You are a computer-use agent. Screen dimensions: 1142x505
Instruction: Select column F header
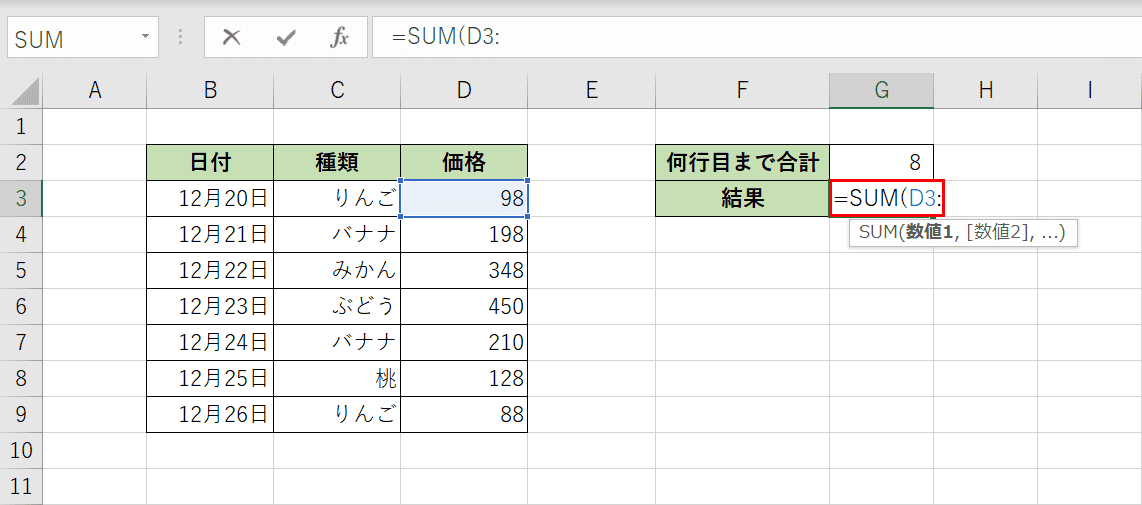(x=742, y=90)
